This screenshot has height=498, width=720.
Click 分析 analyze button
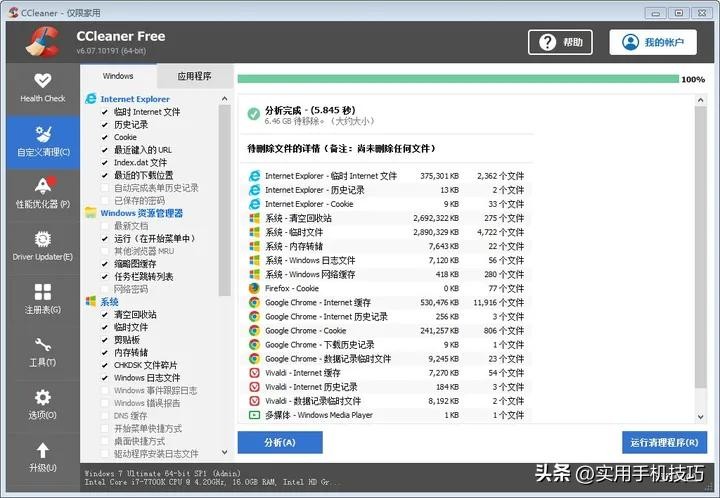pyautogui.click(x=279, y=442)
